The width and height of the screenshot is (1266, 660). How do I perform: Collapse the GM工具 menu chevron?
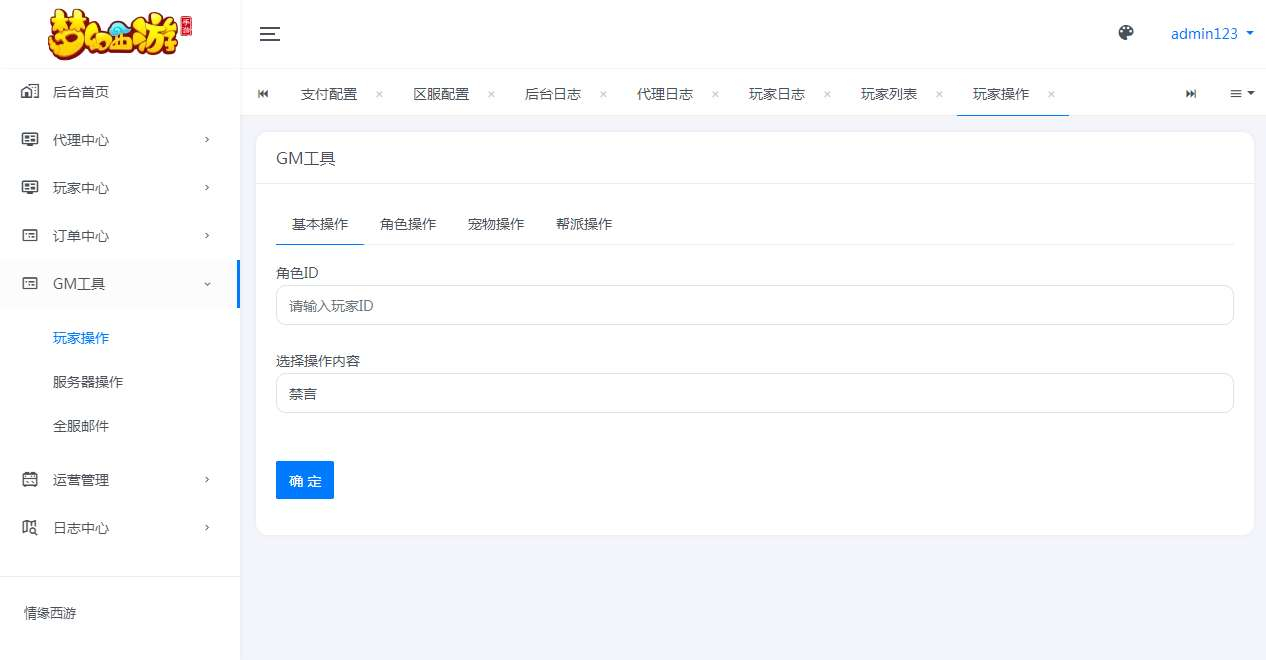tap(207, 283)
